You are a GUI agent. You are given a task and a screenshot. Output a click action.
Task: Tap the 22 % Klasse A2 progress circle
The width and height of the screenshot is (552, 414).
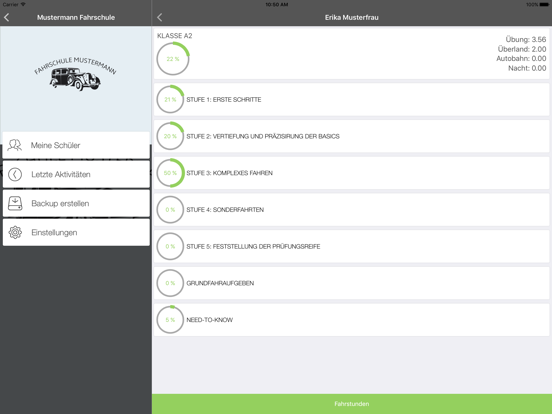173,59
